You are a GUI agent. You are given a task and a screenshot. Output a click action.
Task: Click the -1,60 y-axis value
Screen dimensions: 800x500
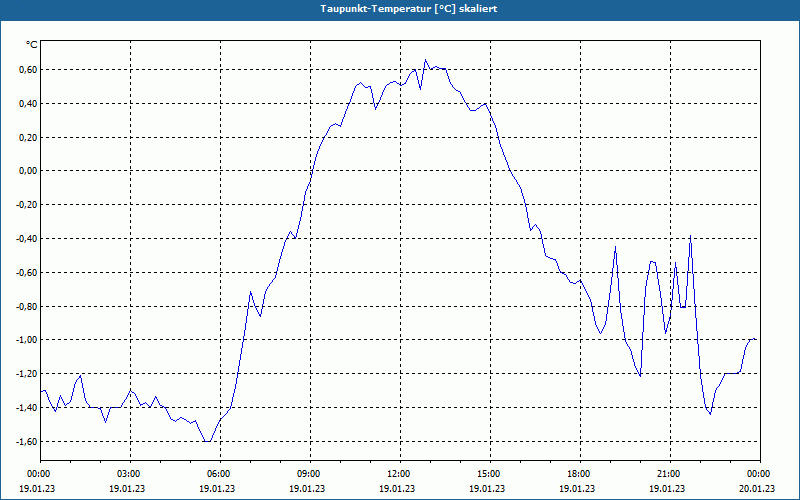pos(27,441)
